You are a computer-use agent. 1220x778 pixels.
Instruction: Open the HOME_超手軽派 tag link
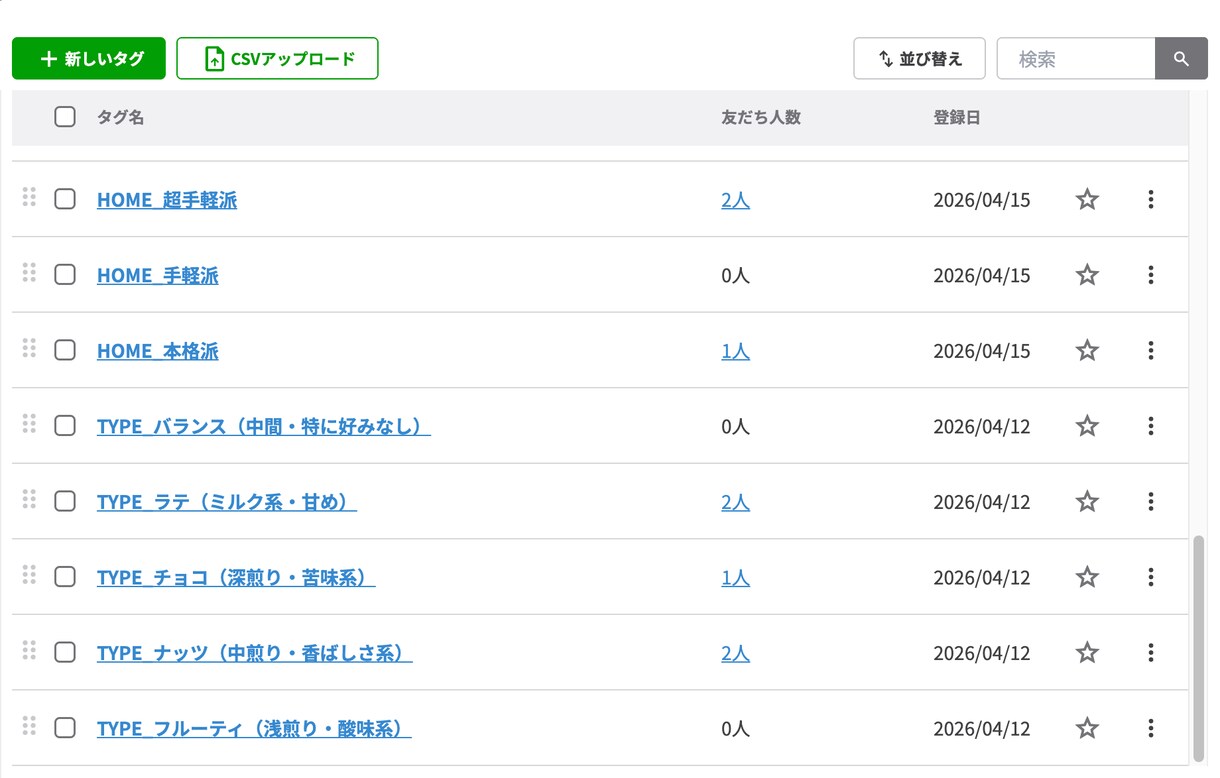click(167, 200)
